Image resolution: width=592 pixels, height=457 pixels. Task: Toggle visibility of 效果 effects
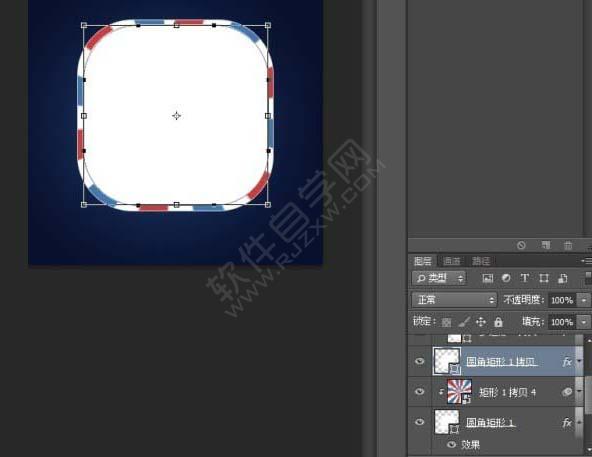(x=451, y=445)
